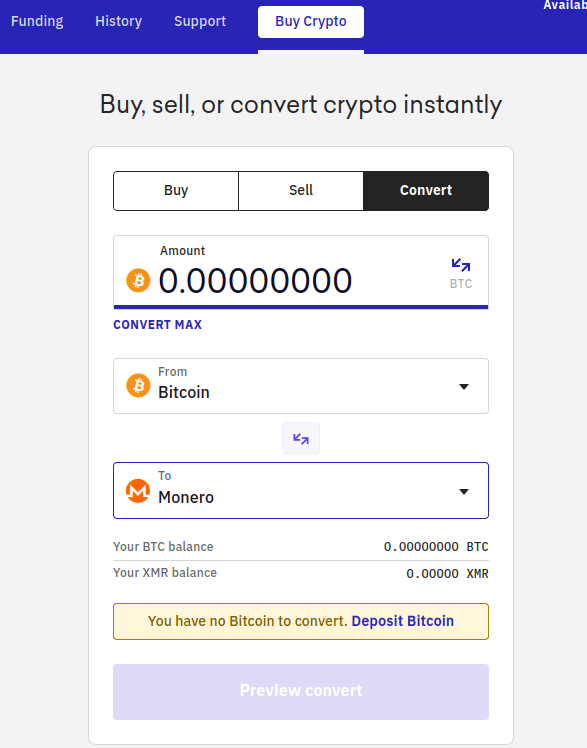Viewport: 587px width, 748px height.
Task: Click CONVERT MAX
Action: pyautogui.click(x=157, y=325)
